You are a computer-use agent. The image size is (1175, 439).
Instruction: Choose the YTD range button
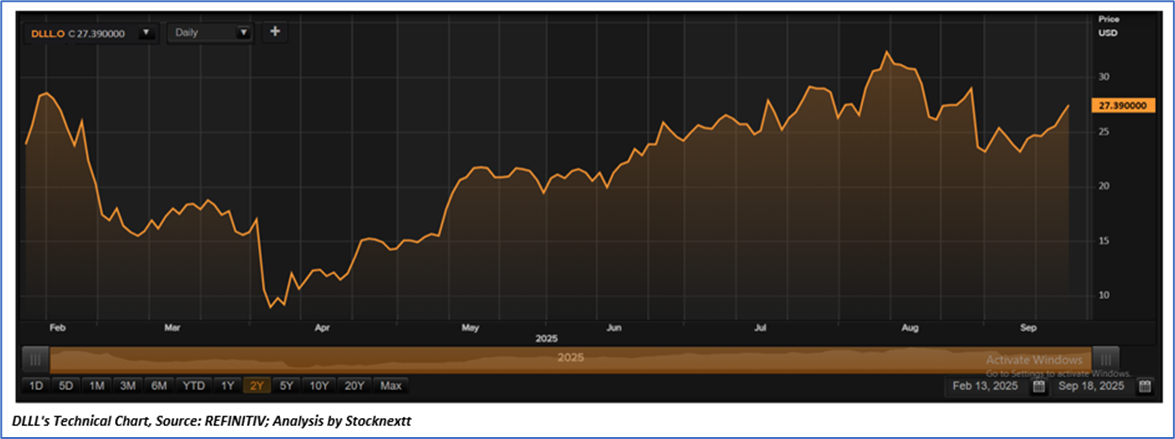(193, 386)
